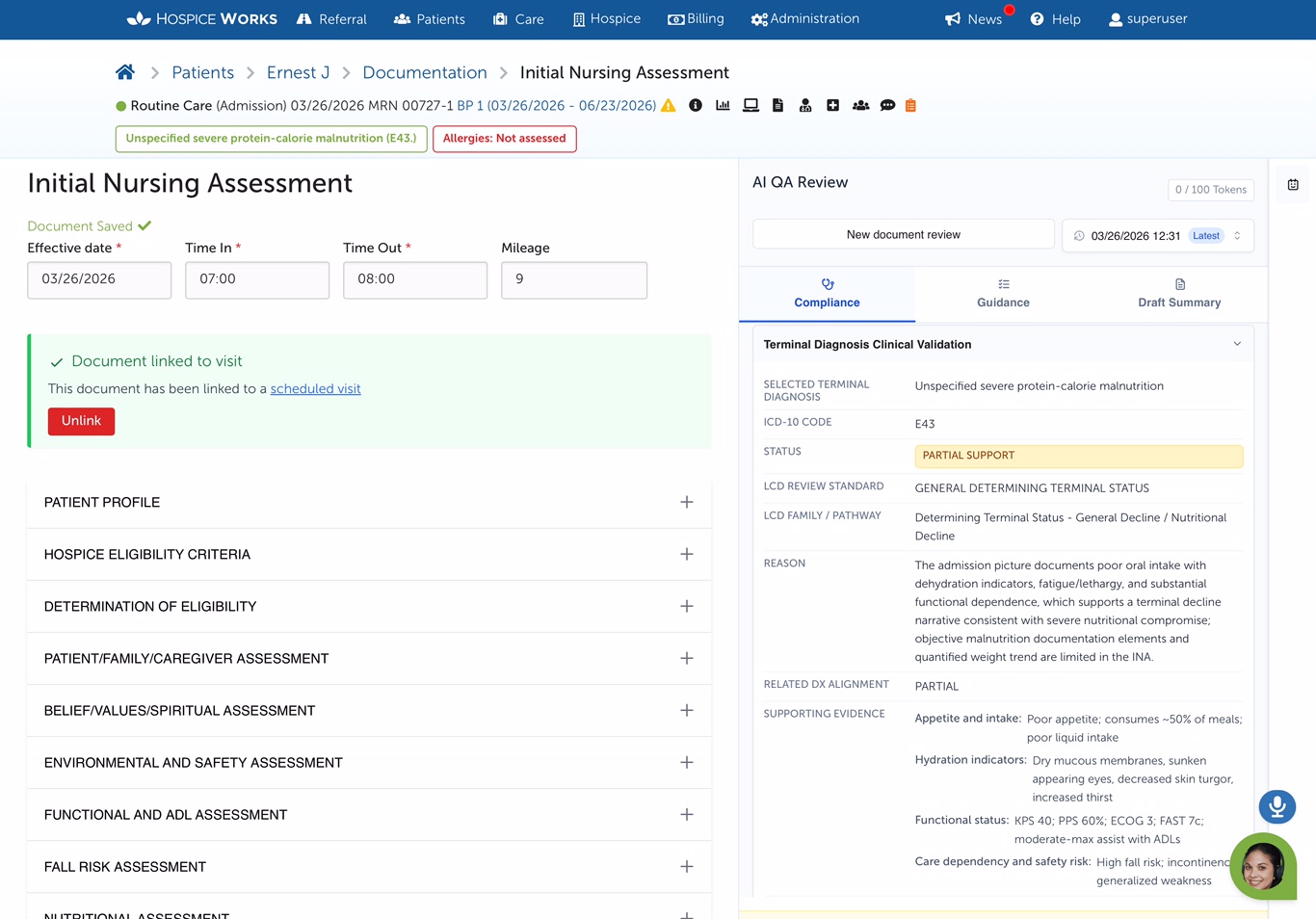Open the review date version dropdown

point(1157,236)
